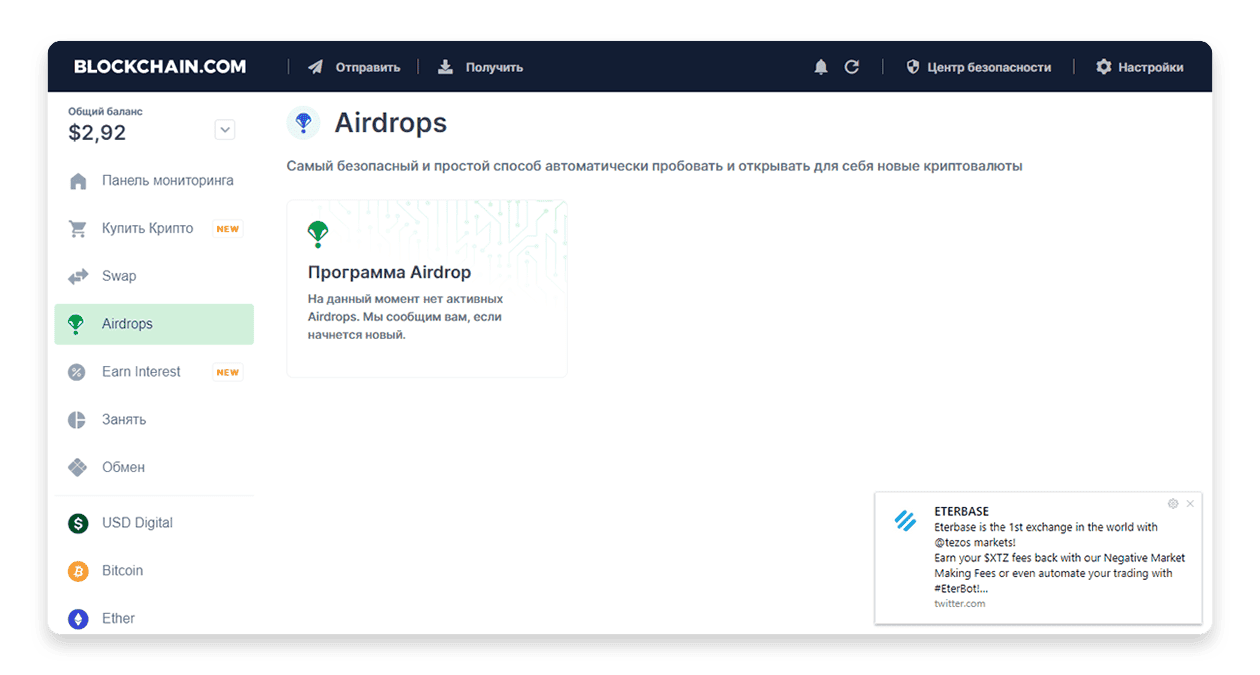Click the green parachute icon in sidebar

point(76,324)
